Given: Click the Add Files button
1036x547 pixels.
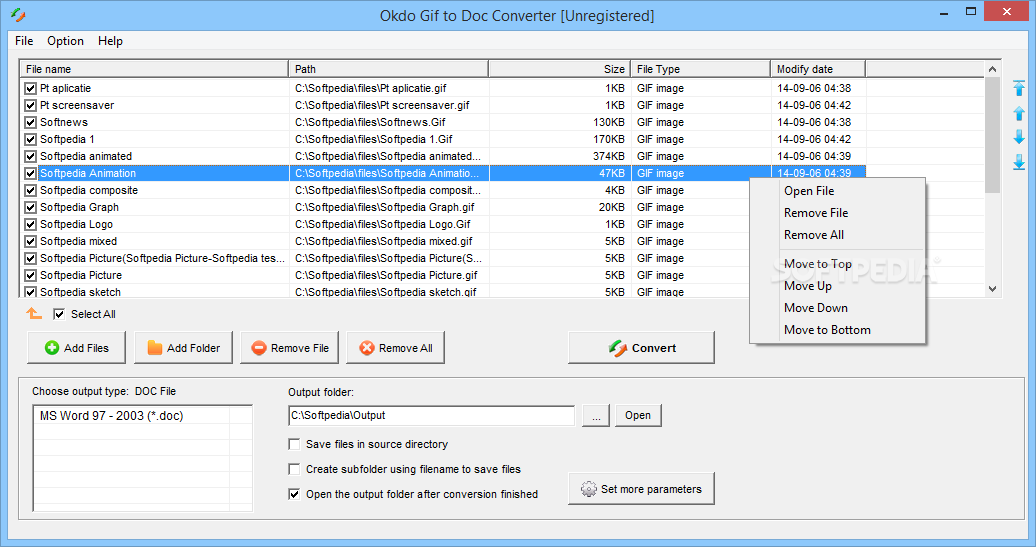Looking at the screenshot, I should (77, 347).
